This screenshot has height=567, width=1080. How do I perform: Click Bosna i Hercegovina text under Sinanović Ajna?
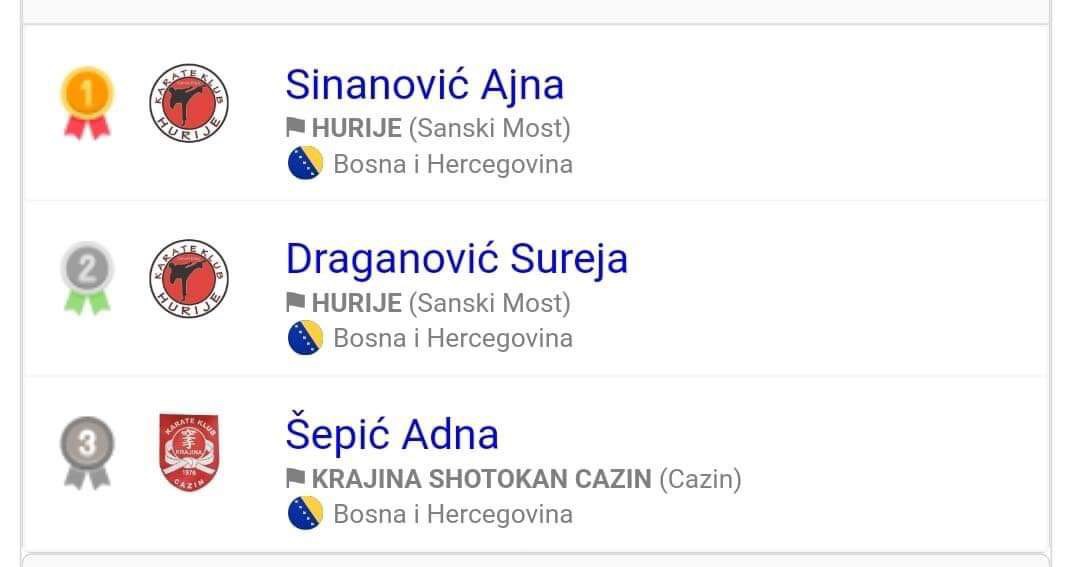452,163
